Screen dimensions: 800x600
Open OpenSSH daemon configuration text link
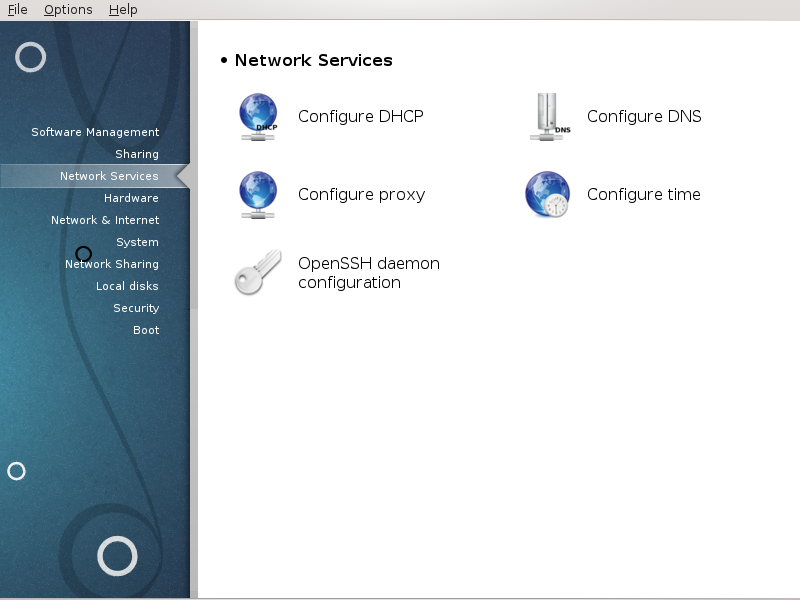(369, 273)
